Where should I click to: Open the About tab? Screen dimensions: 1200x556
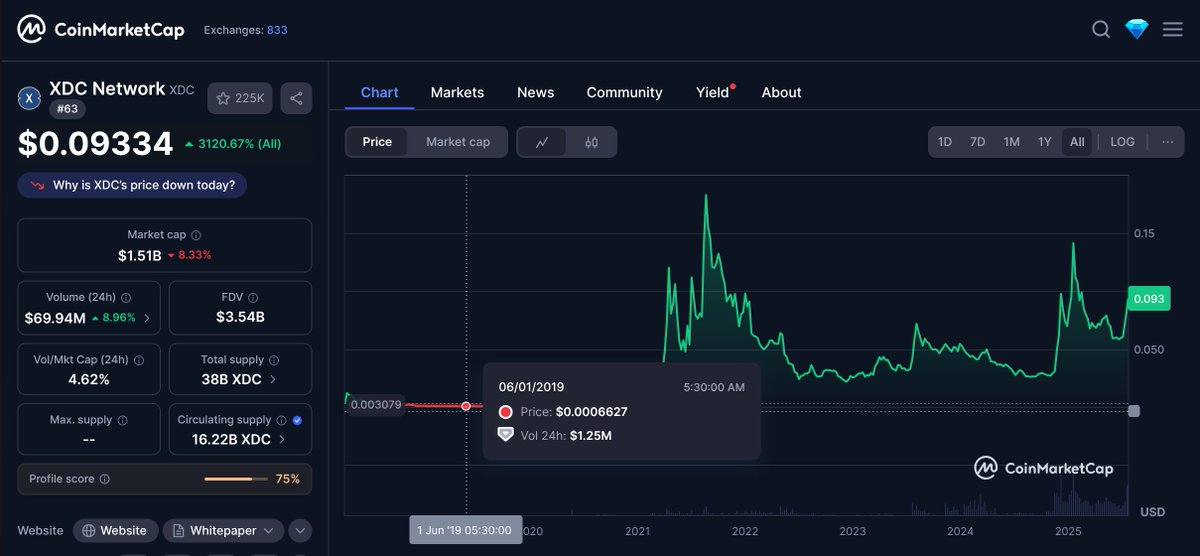click(781, 92)
